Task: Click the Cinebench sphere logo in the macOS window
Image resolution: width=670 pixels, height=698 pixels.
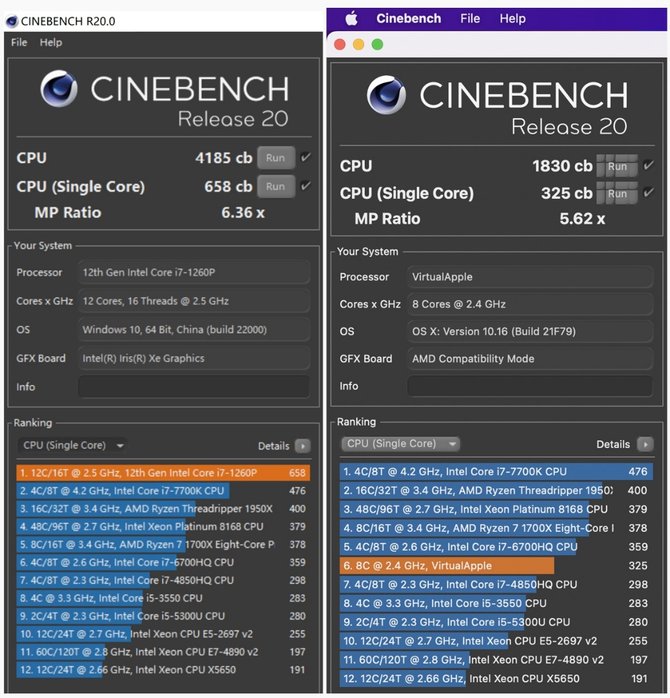Action: [386, 96]
